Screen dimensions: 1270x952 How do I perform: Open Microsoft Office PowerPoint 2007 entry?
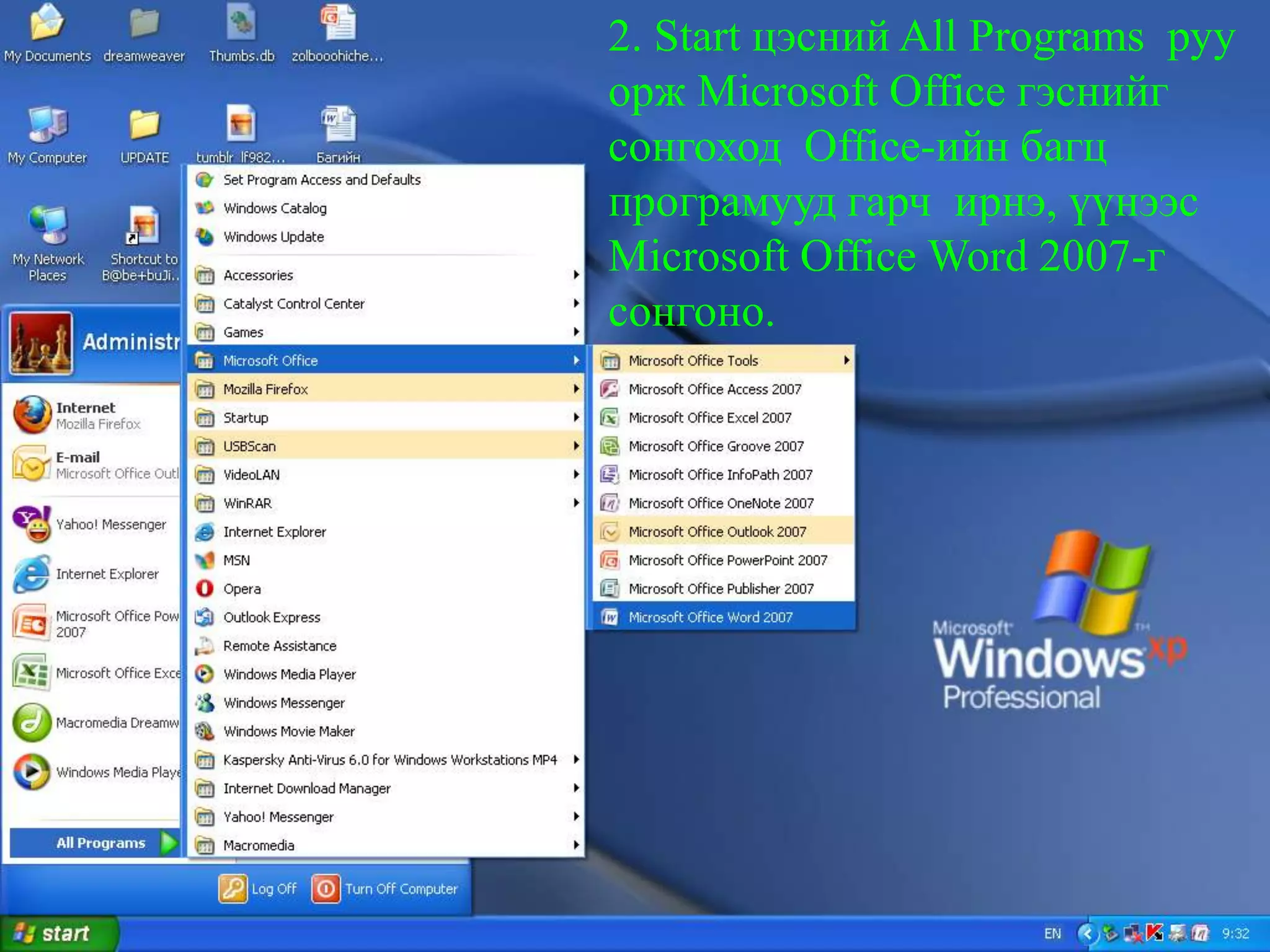[724, 560]
